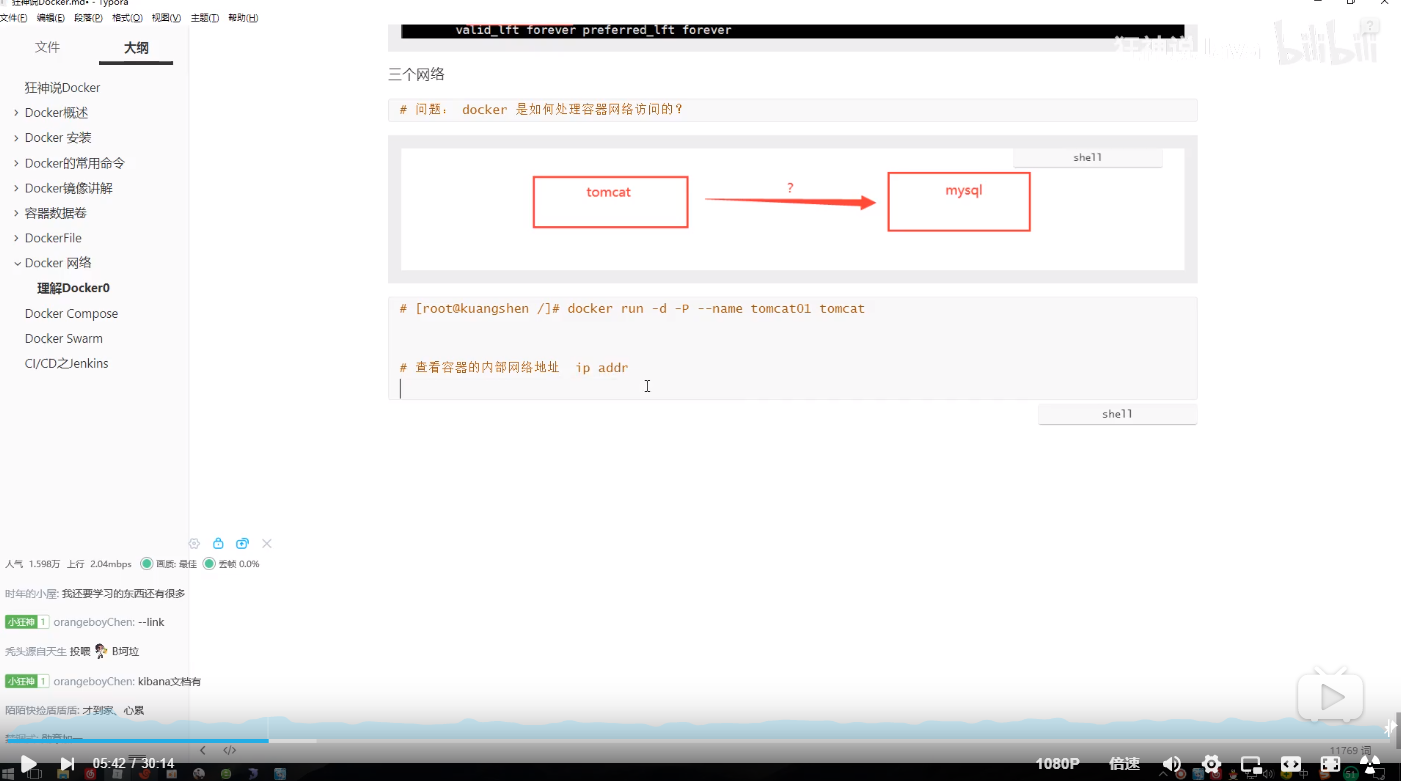Viewport: 1401px width, 781px height.
Task: Go to CI/CD之Jenkins outline entry
Action: [x=66, y=364]
